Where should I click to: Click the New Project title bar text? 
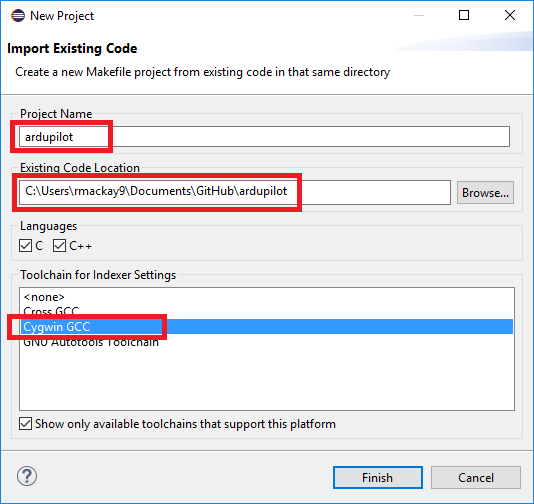(62, 16)
